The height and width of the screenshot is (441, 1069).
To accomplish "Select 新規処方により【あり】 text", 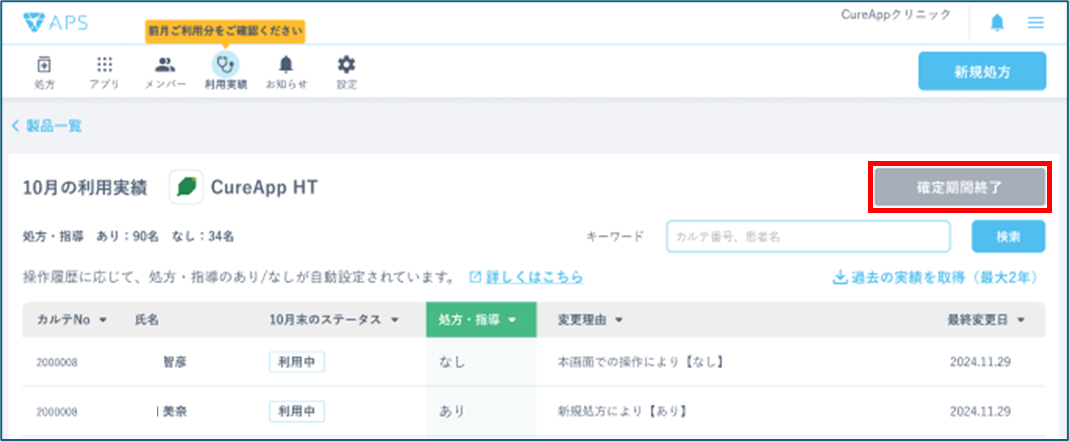I will click(x=621, y=412).
